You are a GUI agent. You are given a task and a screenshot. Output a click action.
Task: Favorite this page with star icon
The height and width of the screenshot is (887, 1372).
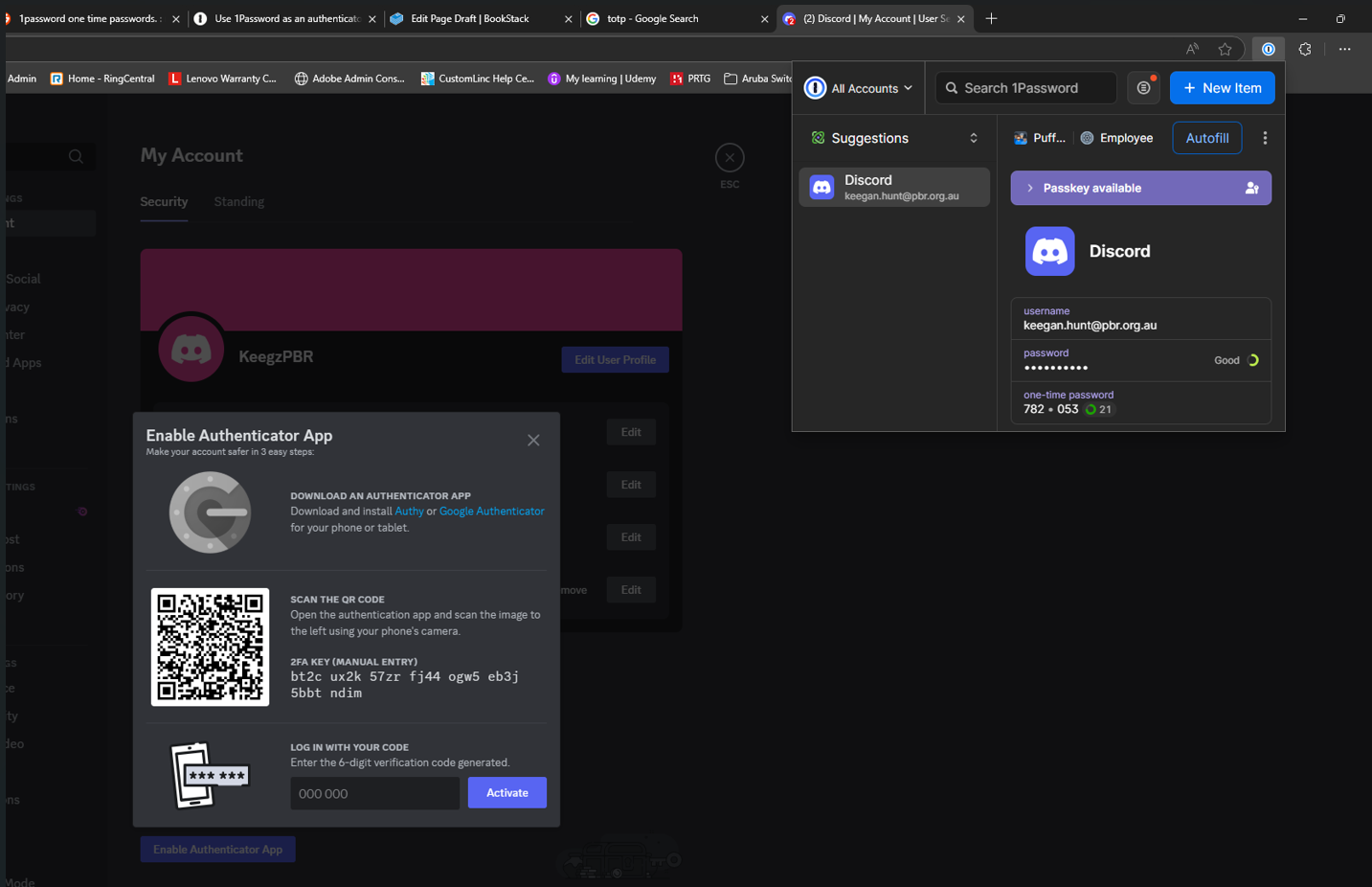[1225, 49]
